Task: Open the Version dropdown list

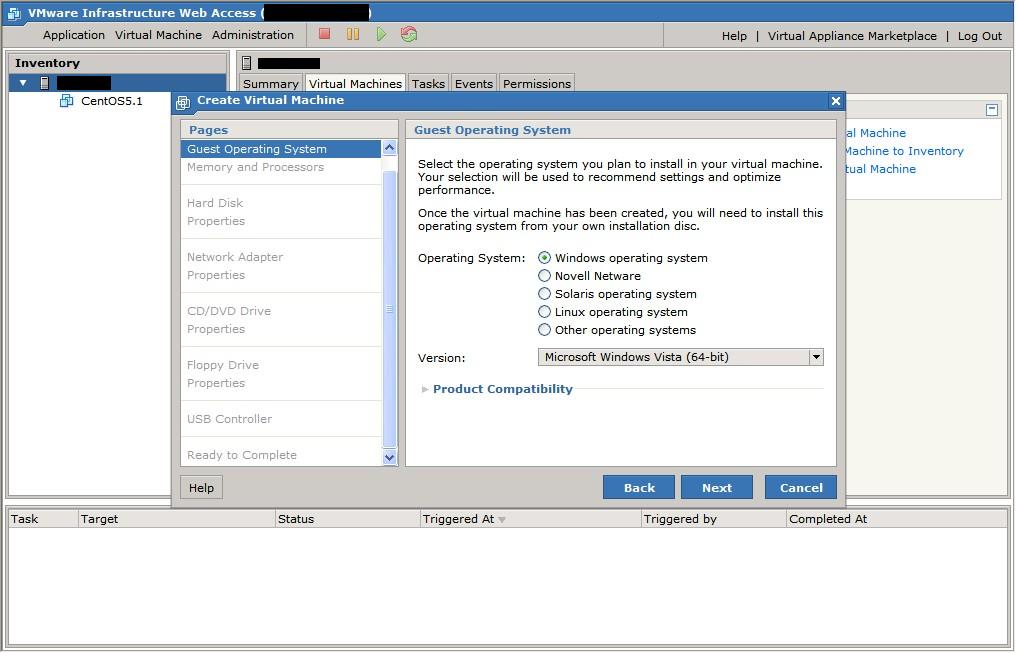Action: coord(816,357)
